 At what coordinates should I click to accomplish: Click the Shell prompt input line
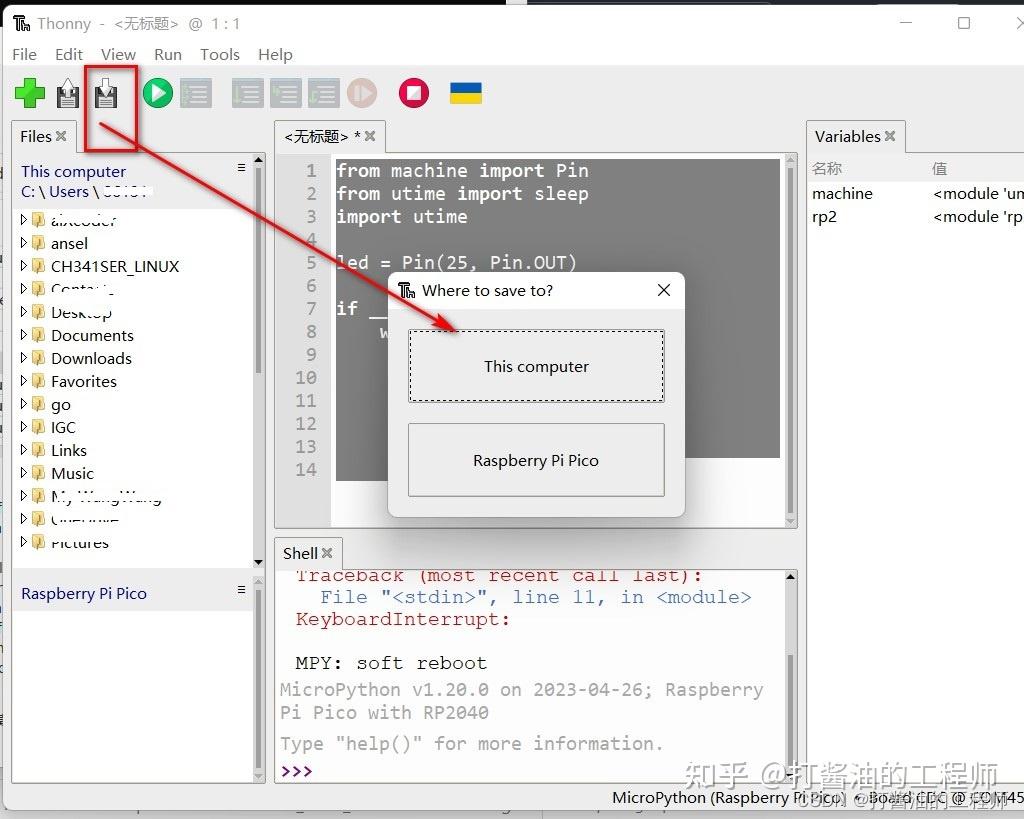click(530, 771)
